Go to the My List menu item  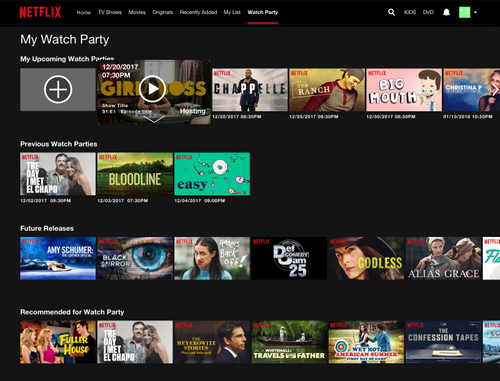click(232, 12)
